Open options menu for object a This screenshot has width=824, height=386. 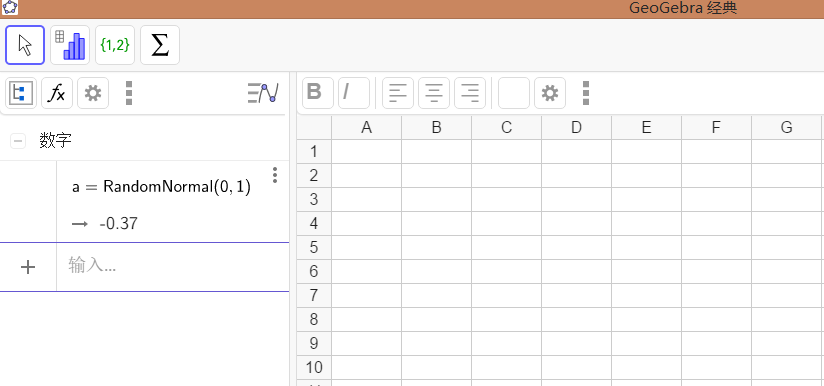coord(275,175)
